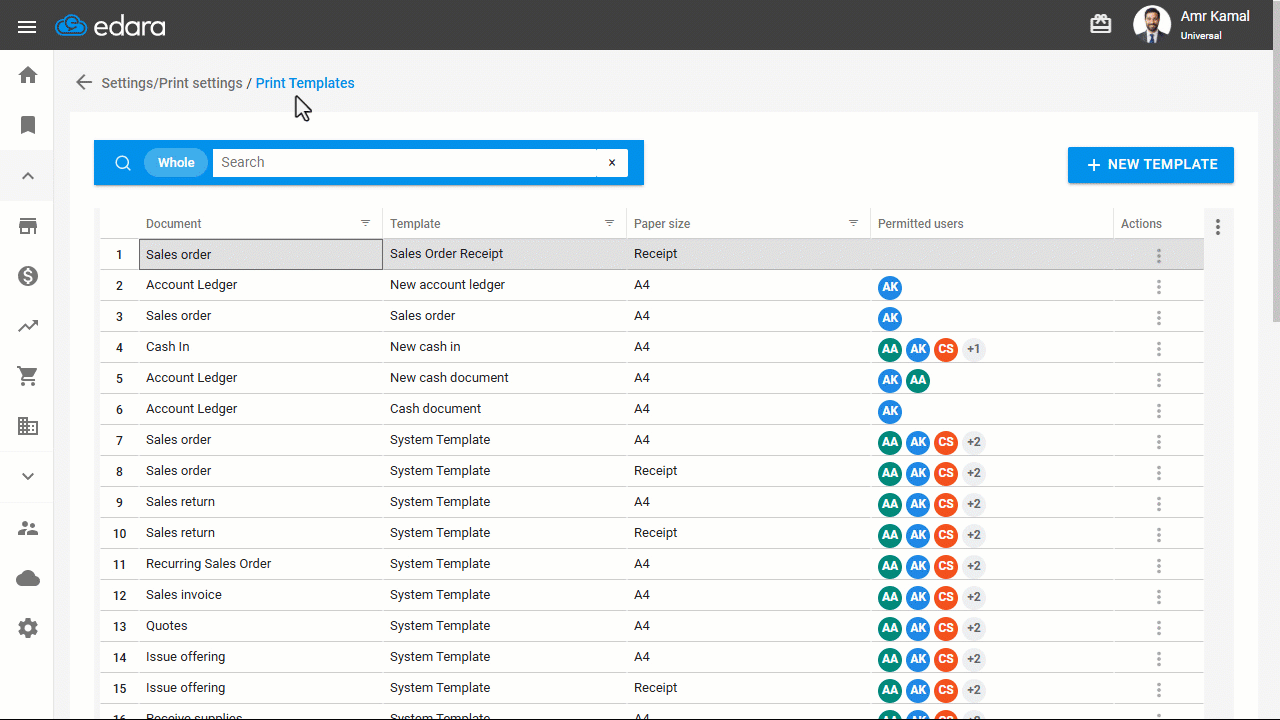Open actions menu for Sales invoice row

pyautogui.click(x=1159, y=597)
